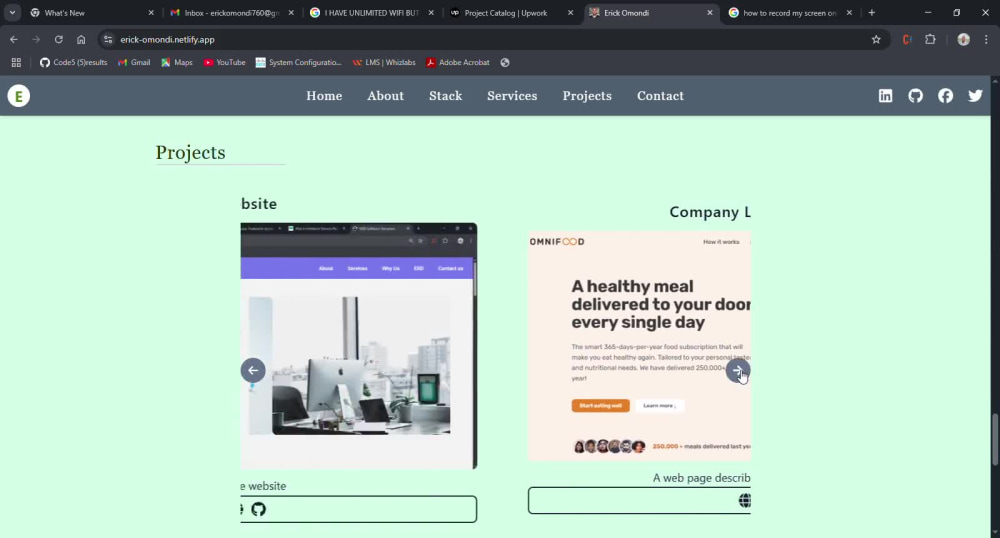Open the Facebook icon in site header
The image size is (1000, 538).
945,96
